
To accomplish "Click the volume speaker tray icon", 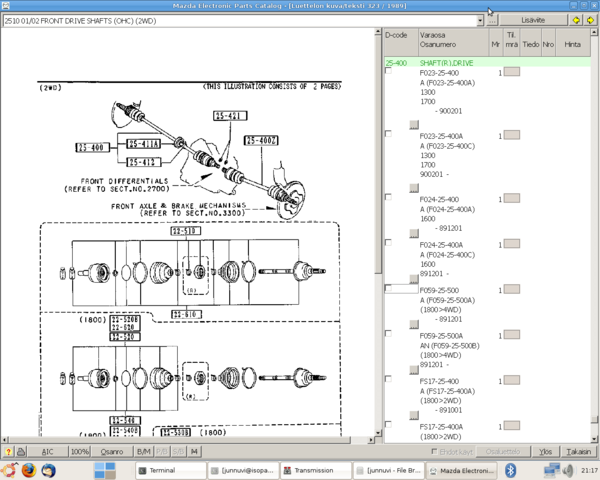I will pos(569,470).
